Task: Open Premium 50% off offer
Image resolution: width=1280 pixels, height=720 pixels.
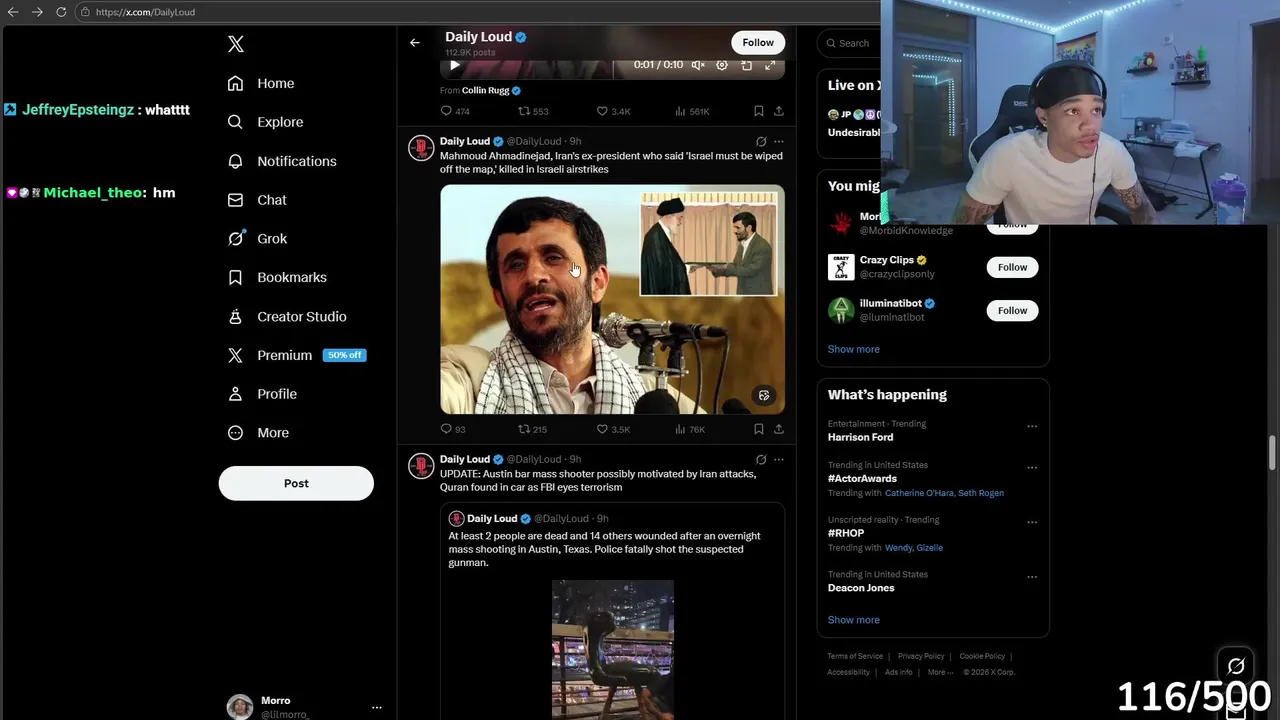Action: [297, 355]
